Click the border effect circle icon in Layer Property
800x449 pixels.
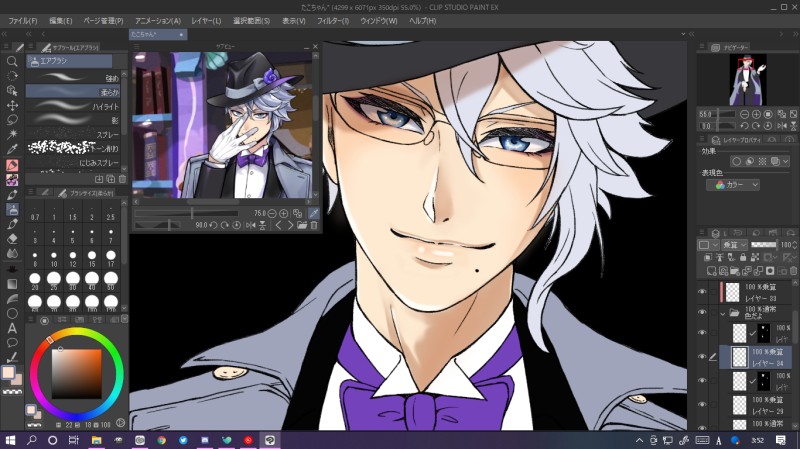(x=736, y=161)
